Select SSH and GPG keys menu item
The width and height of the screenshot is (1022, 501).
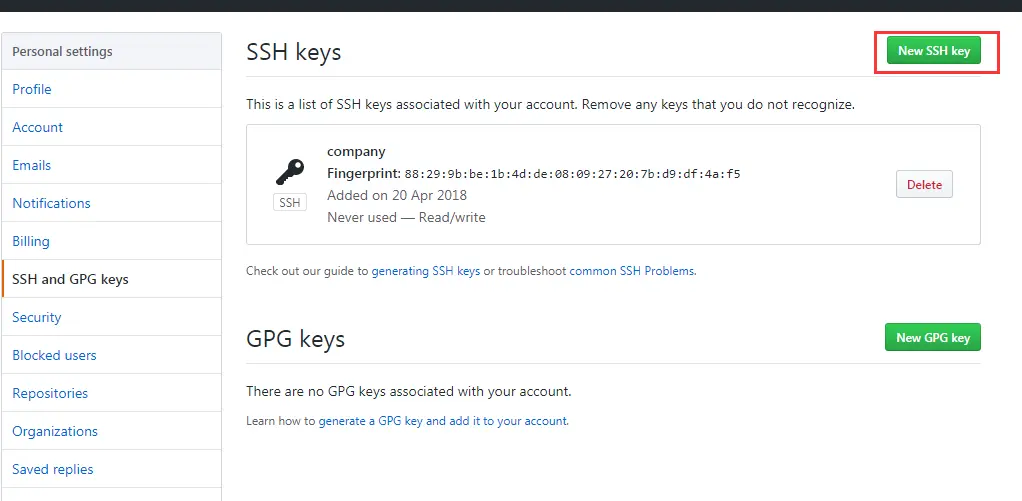click(x=70, y=279)
